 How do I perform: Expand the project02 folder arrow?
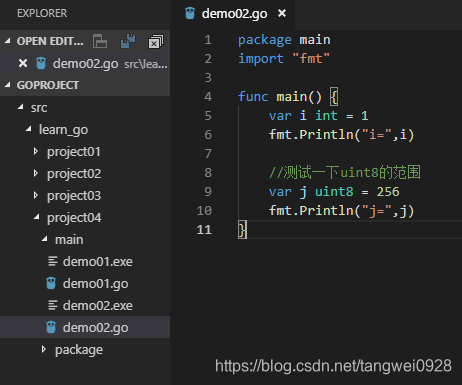[x=36, y=173]
